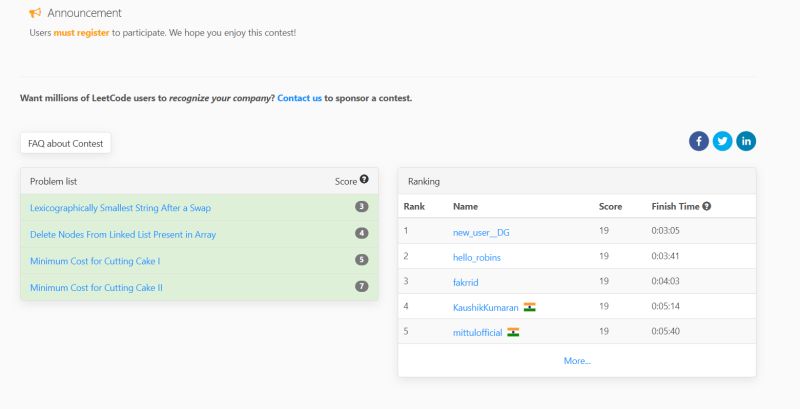
Task: Share contest on LinkedIn icon
Action: (746, 141)
